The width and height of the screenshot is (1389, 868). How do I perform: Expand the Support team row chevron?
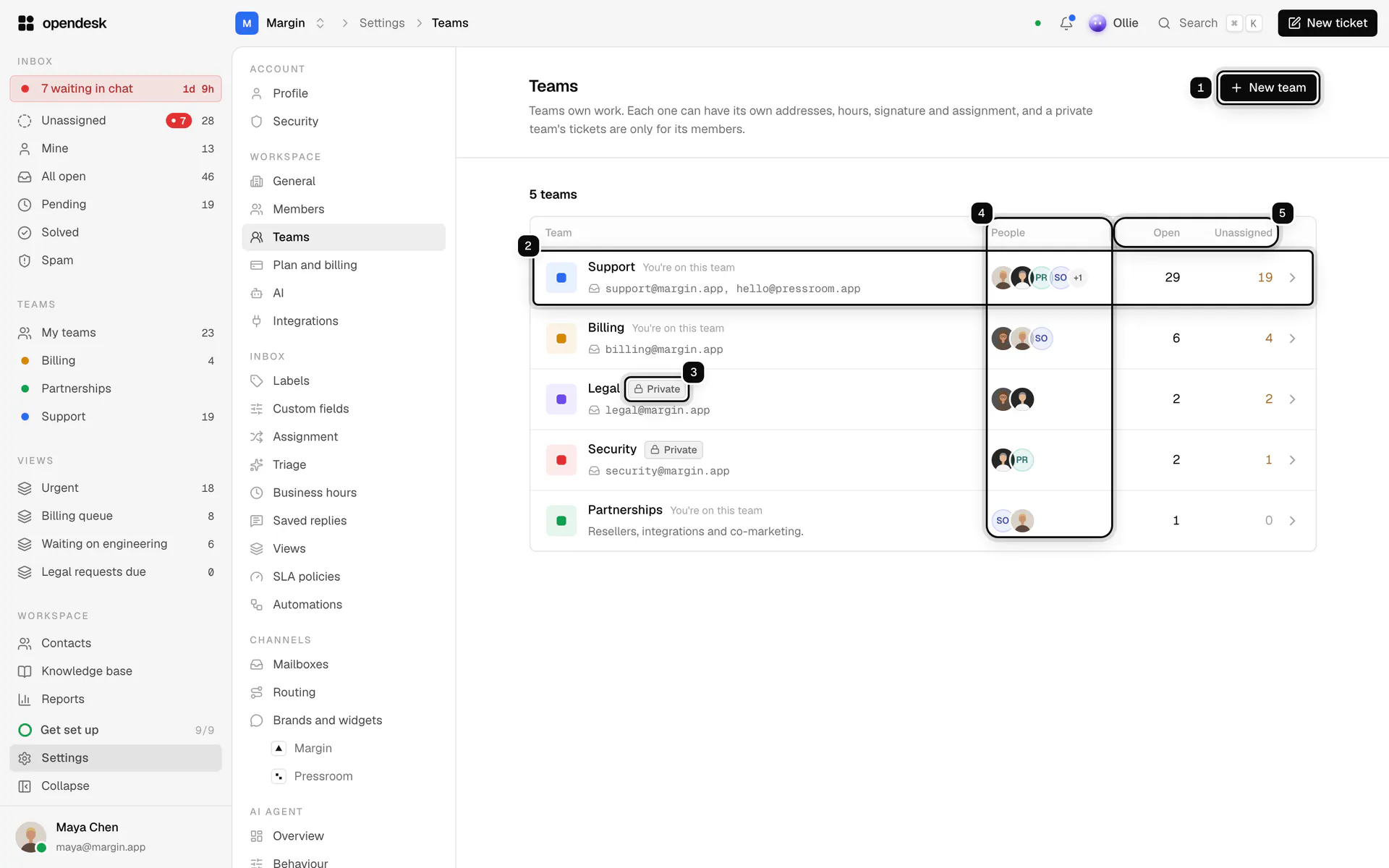[1292, 278]
